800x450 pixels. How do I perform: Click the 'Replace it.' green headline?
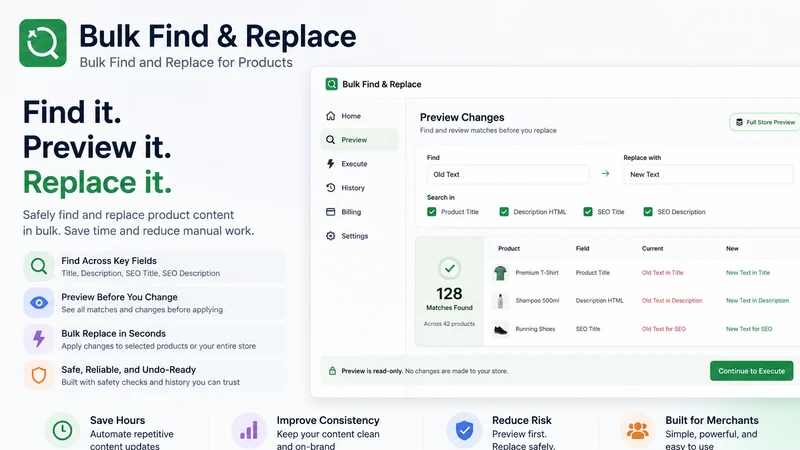point(97,183)
